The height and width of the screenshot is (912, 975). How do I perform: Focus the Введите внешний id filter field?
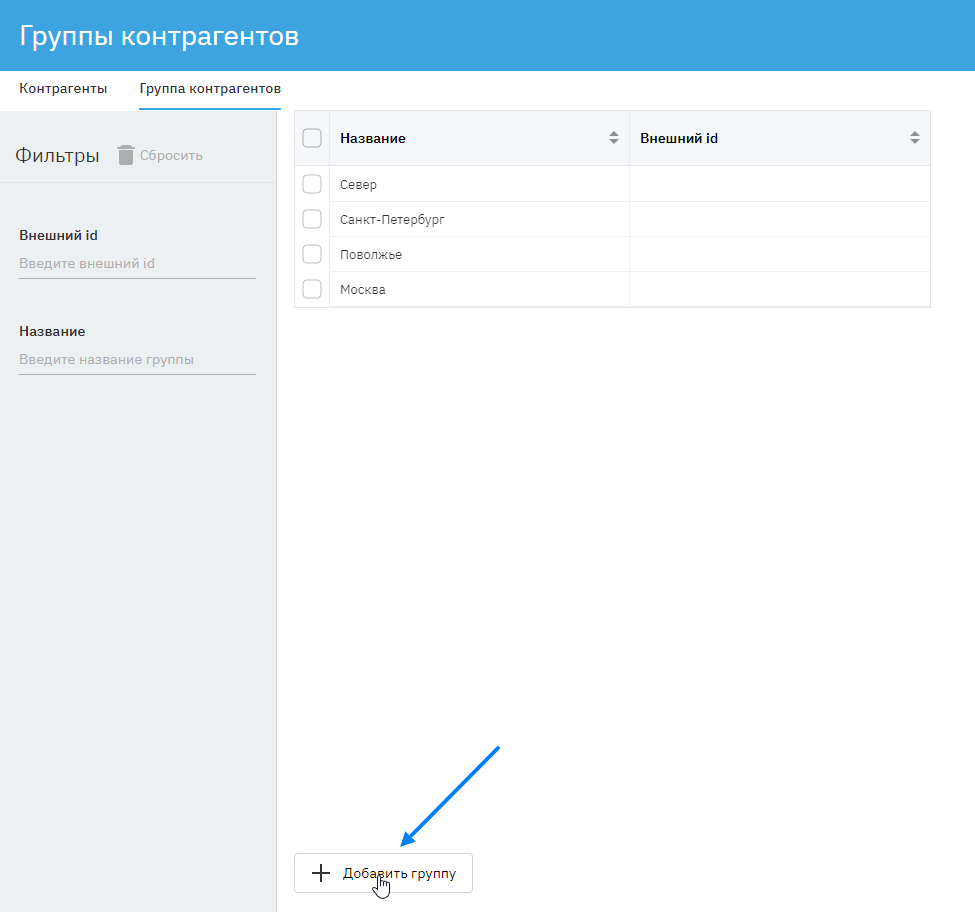point(137,264)
